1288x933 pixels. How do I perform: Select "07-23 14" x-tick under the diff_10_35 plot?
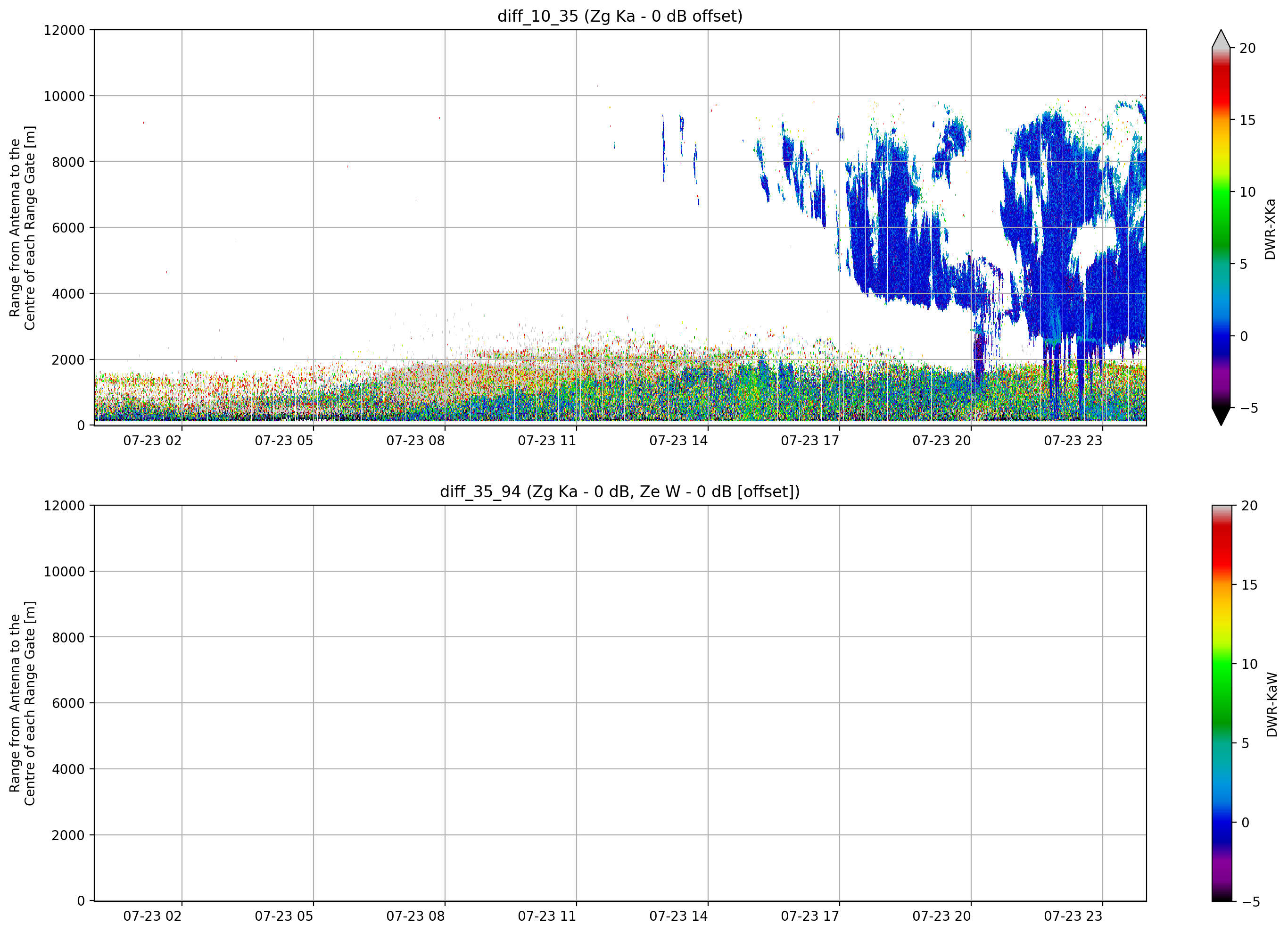click(678, 441)
